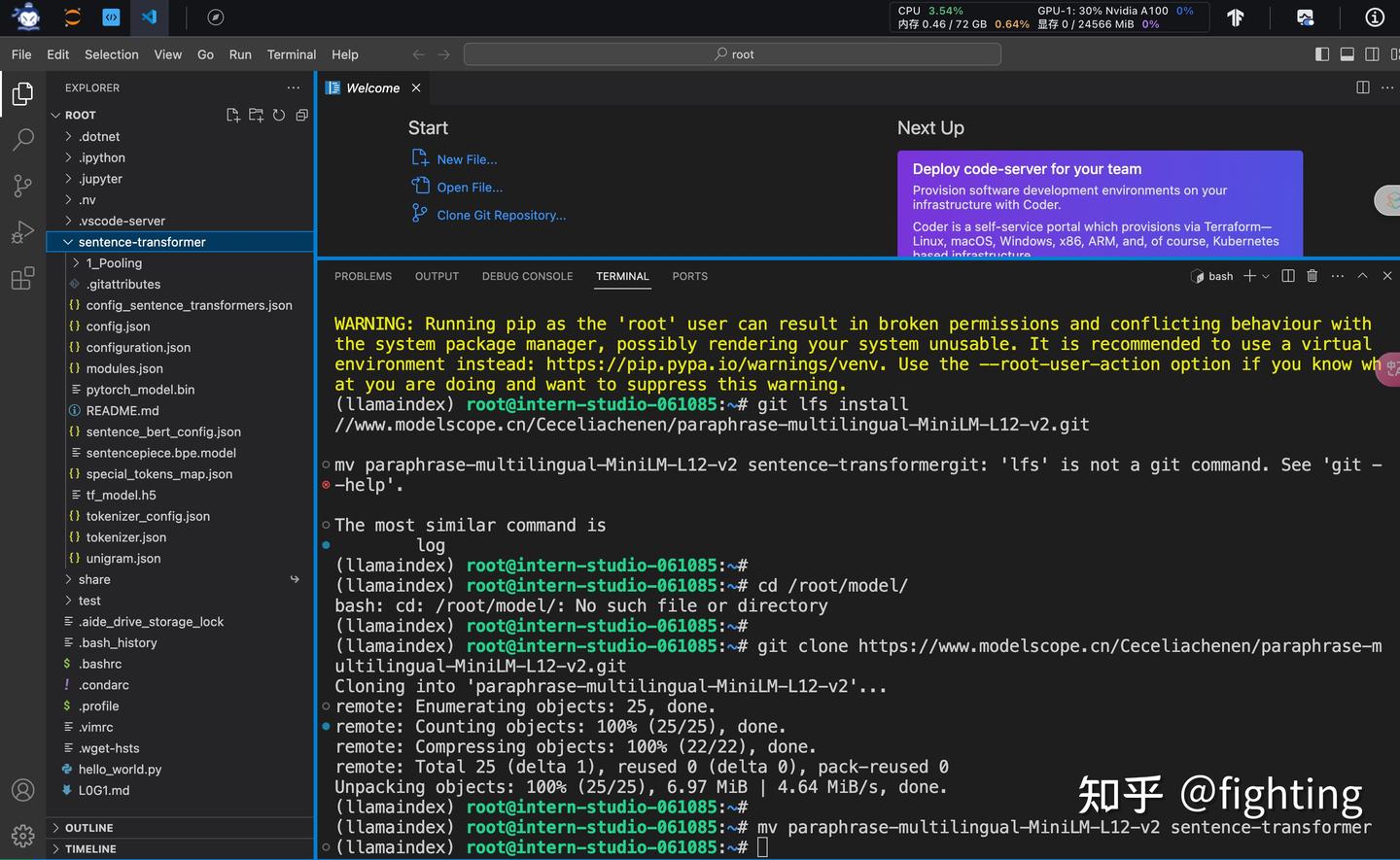
Task: Click the root command center search box
Action: (x=732, y=54)
